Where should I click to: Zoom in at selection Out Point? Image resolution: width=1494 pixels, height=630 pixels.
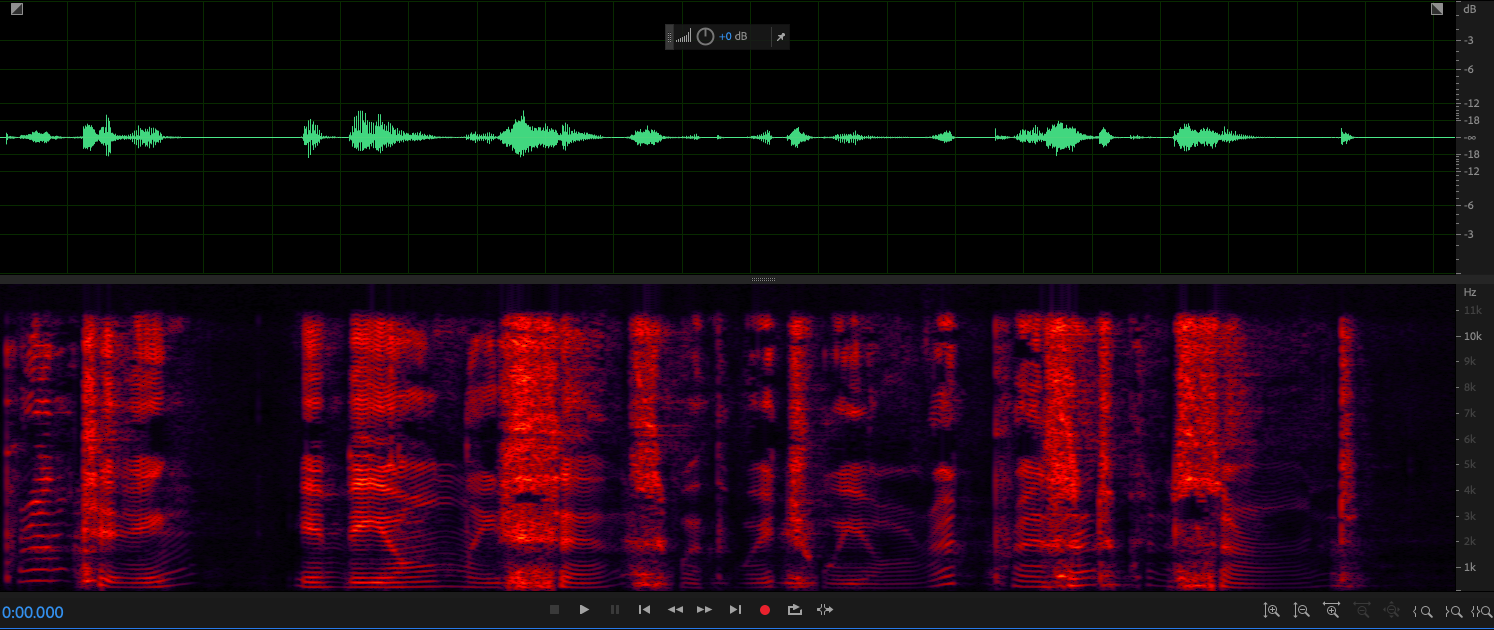point(1454,610)
